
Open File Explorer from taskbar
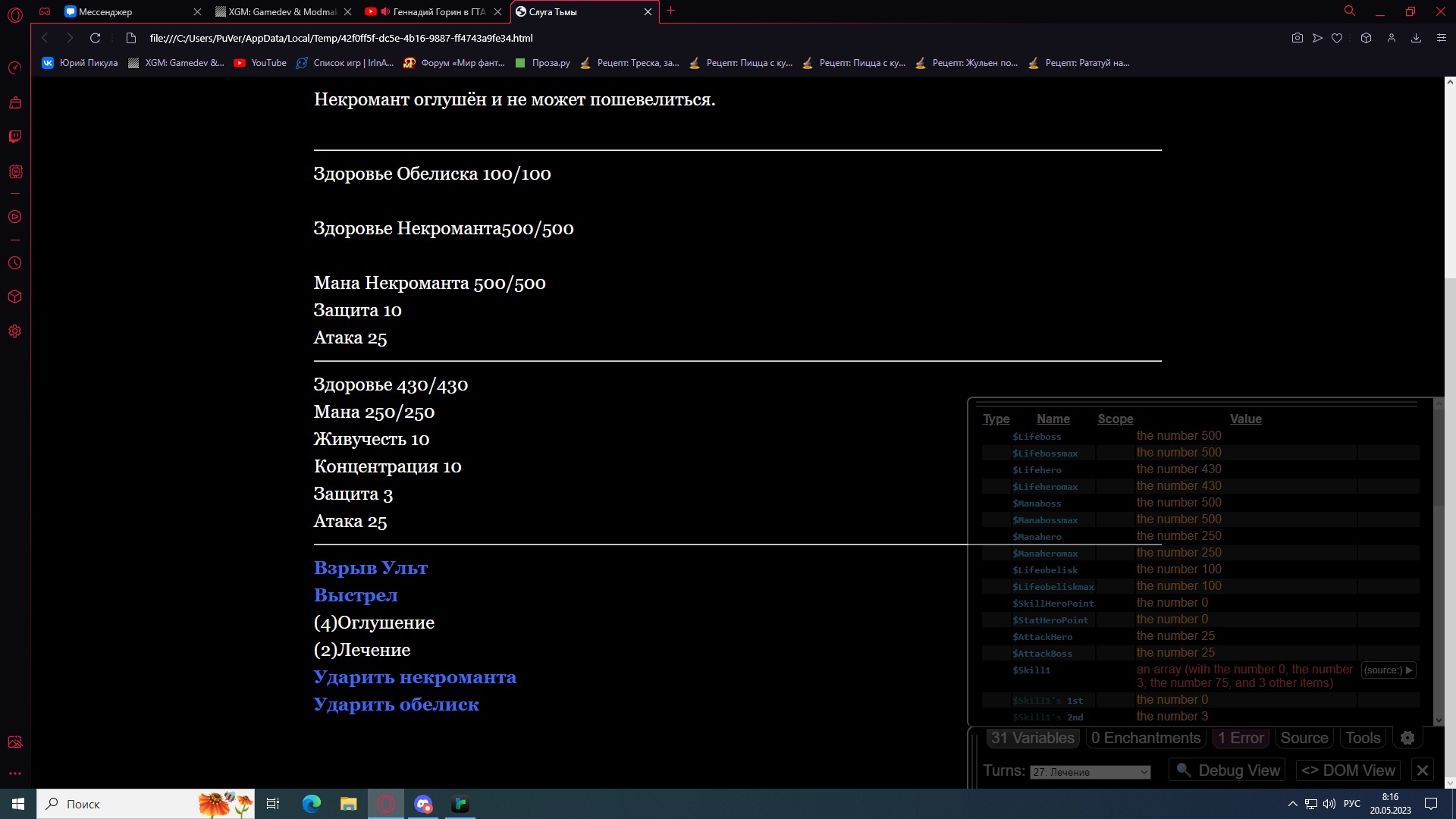point(348,804)
